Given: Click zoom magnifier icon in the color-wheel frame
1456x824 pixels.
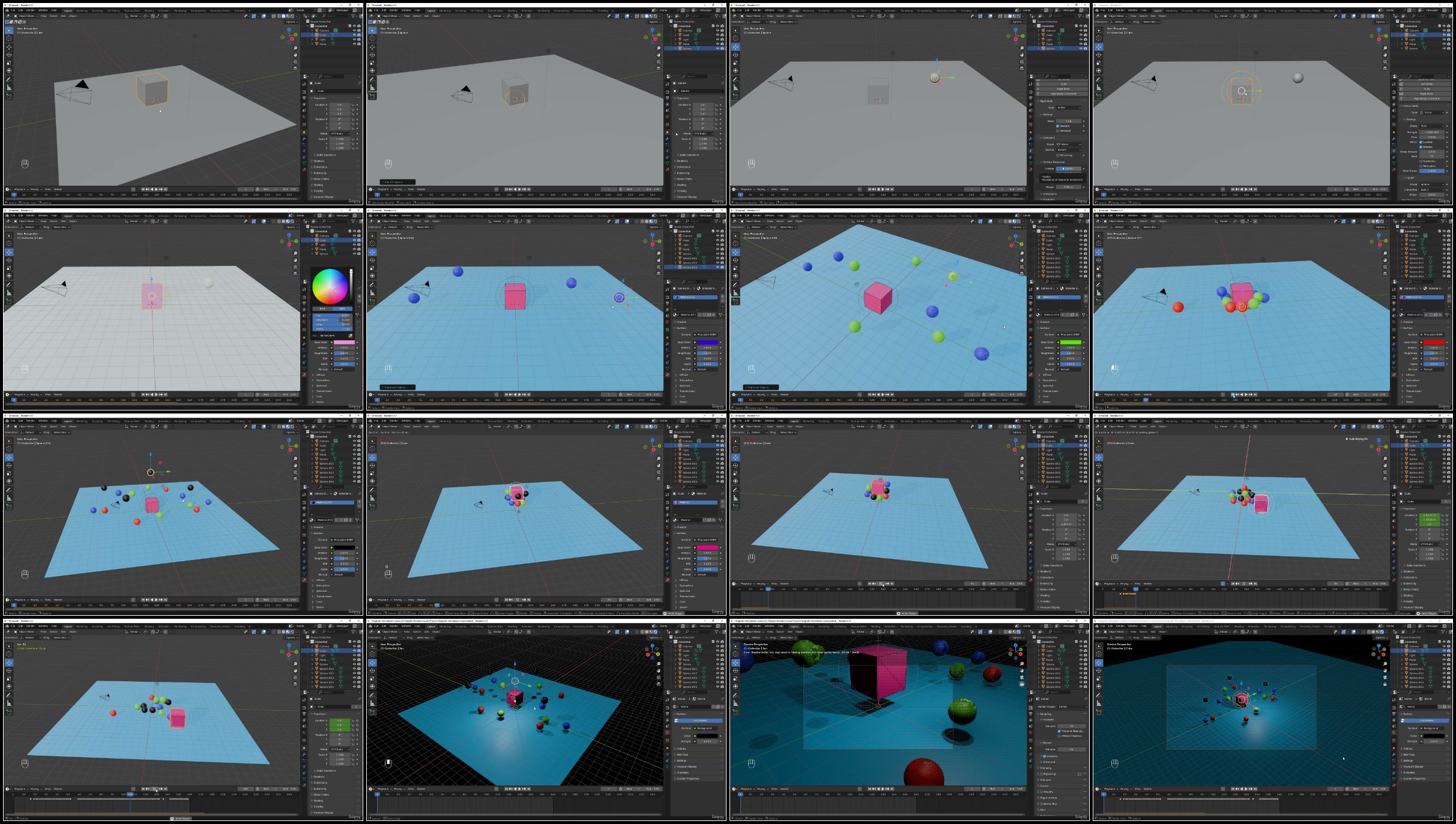Looking at the screenshot, I should pyautogui.click(x=295, y=253).
